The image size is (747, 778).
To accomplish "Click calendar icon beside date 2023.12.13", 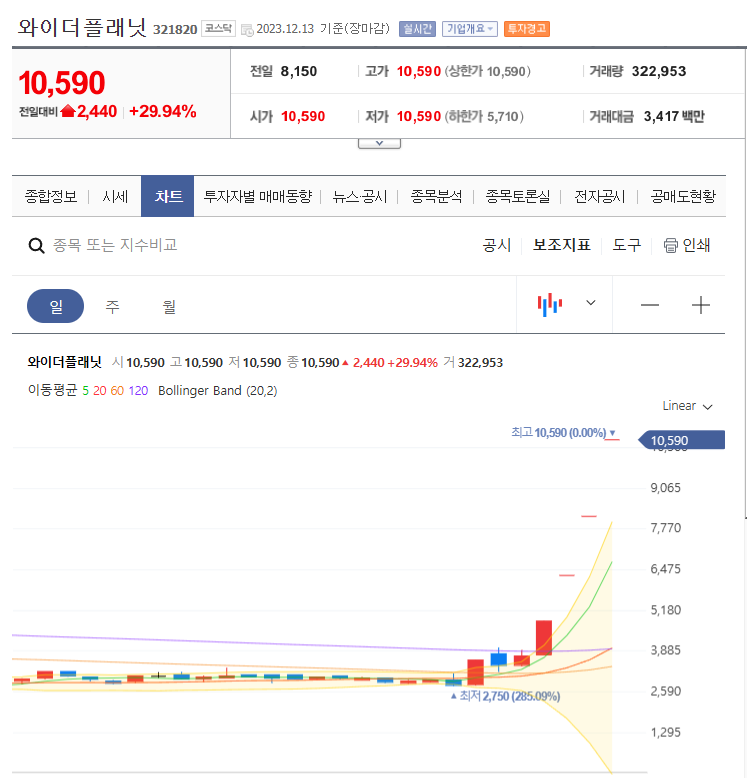I will click(x=247, y=30).
